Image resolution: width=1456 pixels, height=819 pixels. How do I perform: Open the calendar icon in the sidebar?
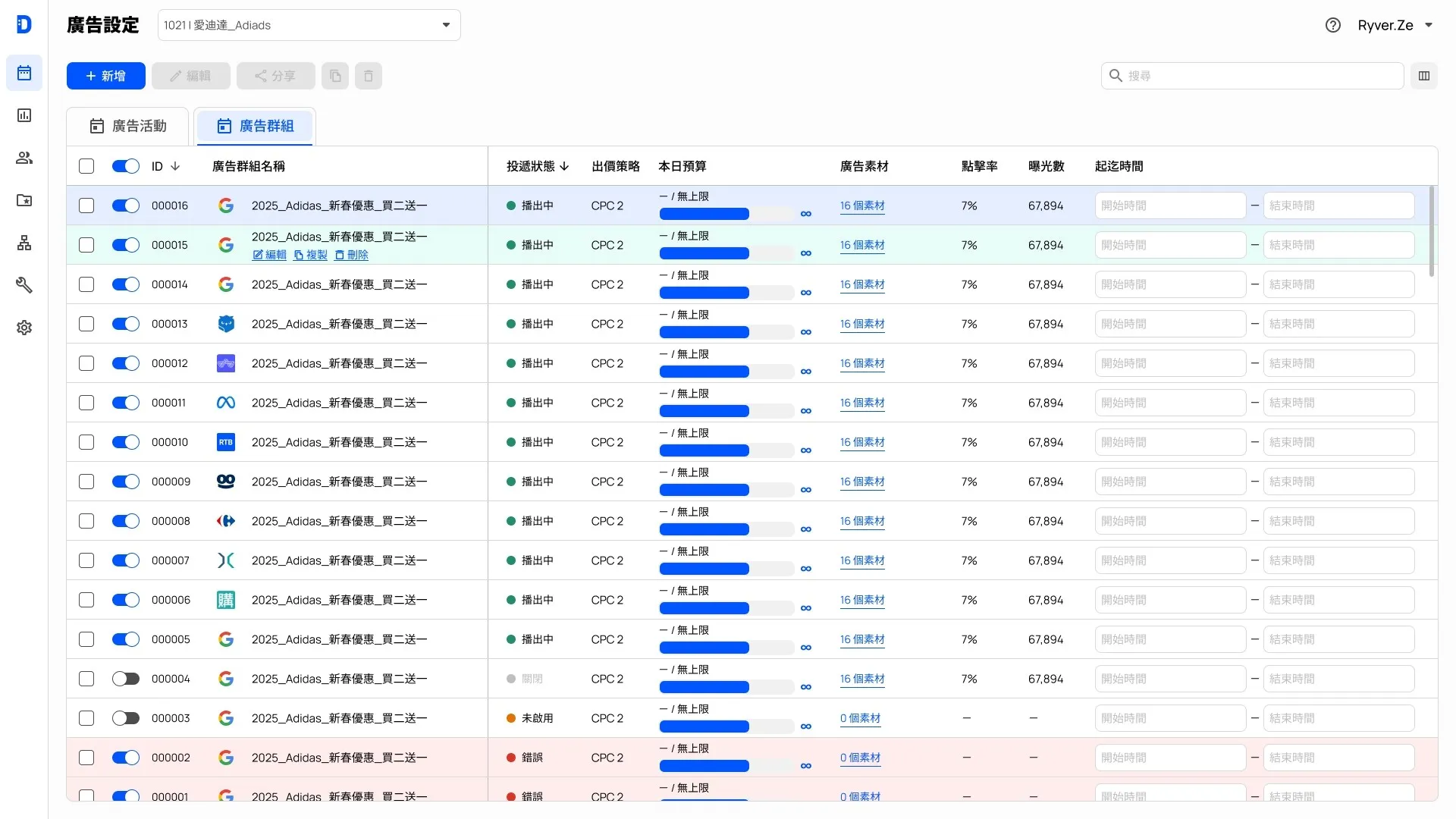pyautogui.click(x=24, y=73)
